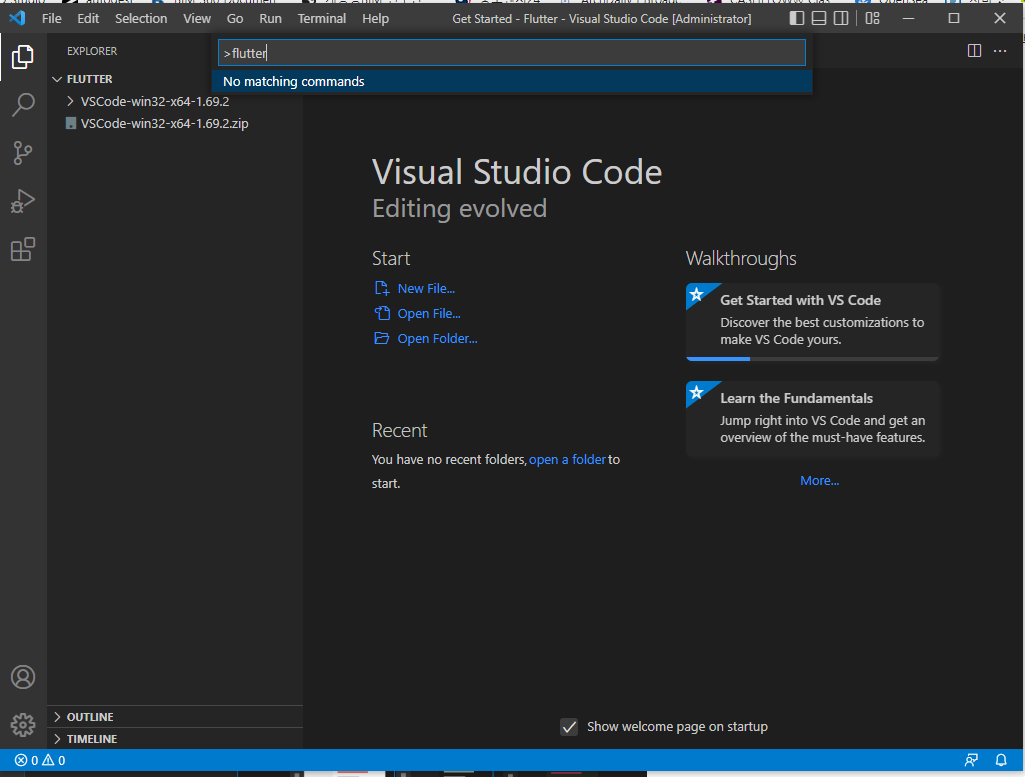Minimize the VS Code window
Viewport: 1025px width, 777px height.
coord(908,18)
